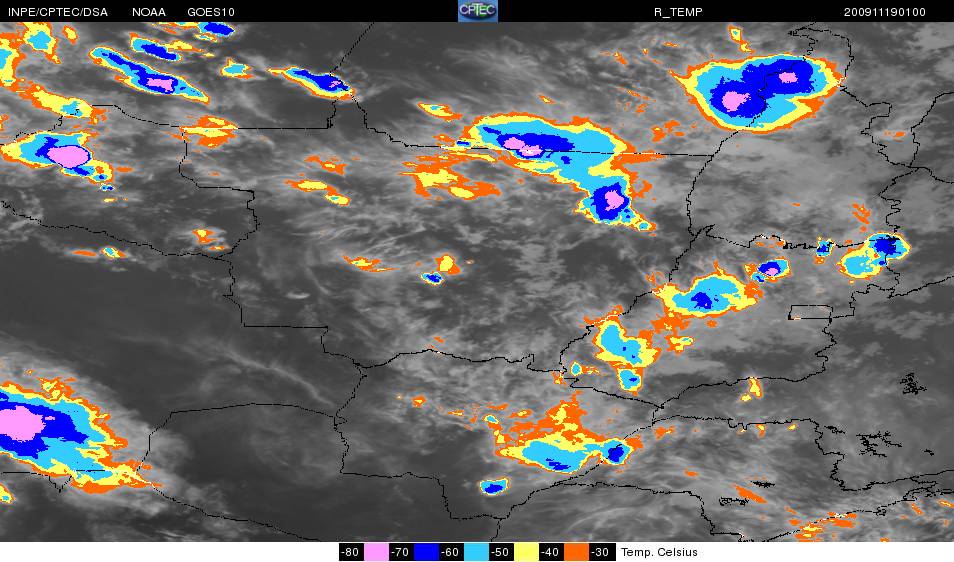Select the -50 legend value
Viewport: 954px width, 562px height.
point(501,552)
